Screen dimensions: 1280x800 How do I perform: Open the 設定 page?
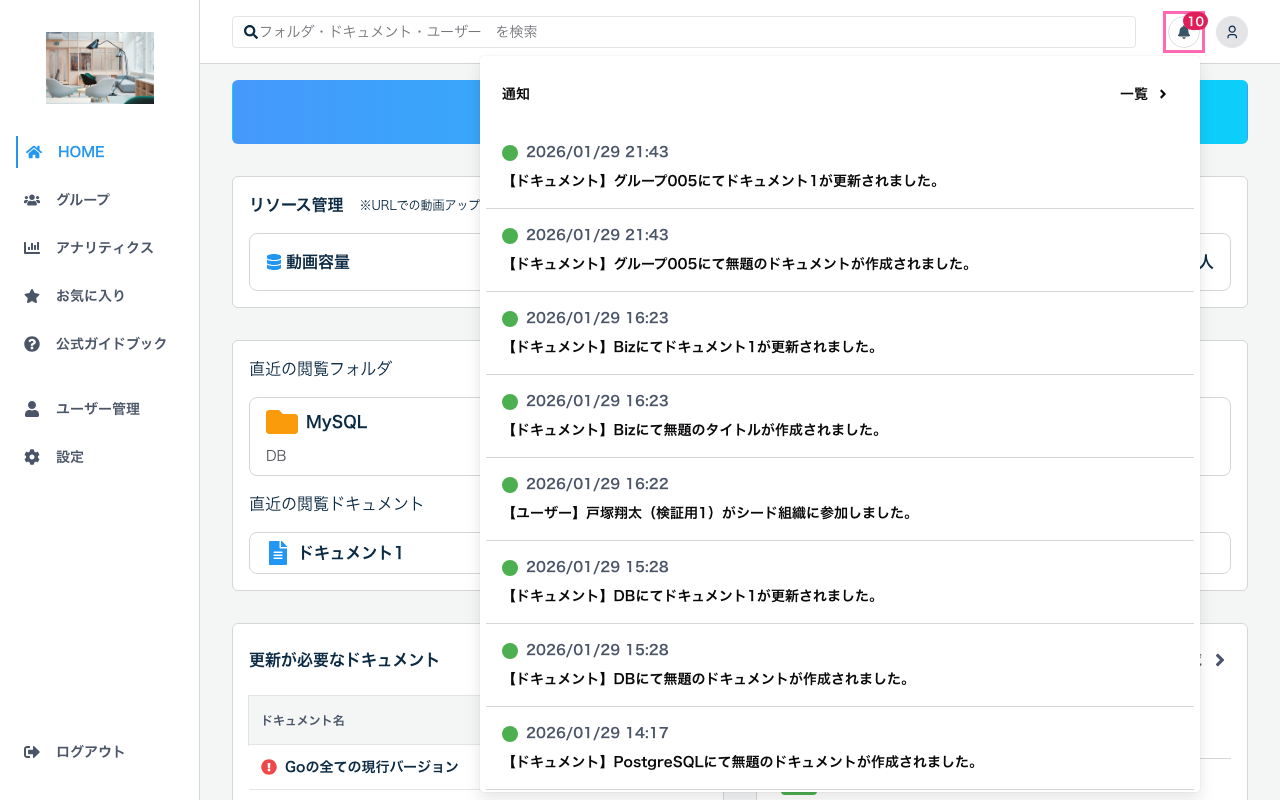coord(69,456)
